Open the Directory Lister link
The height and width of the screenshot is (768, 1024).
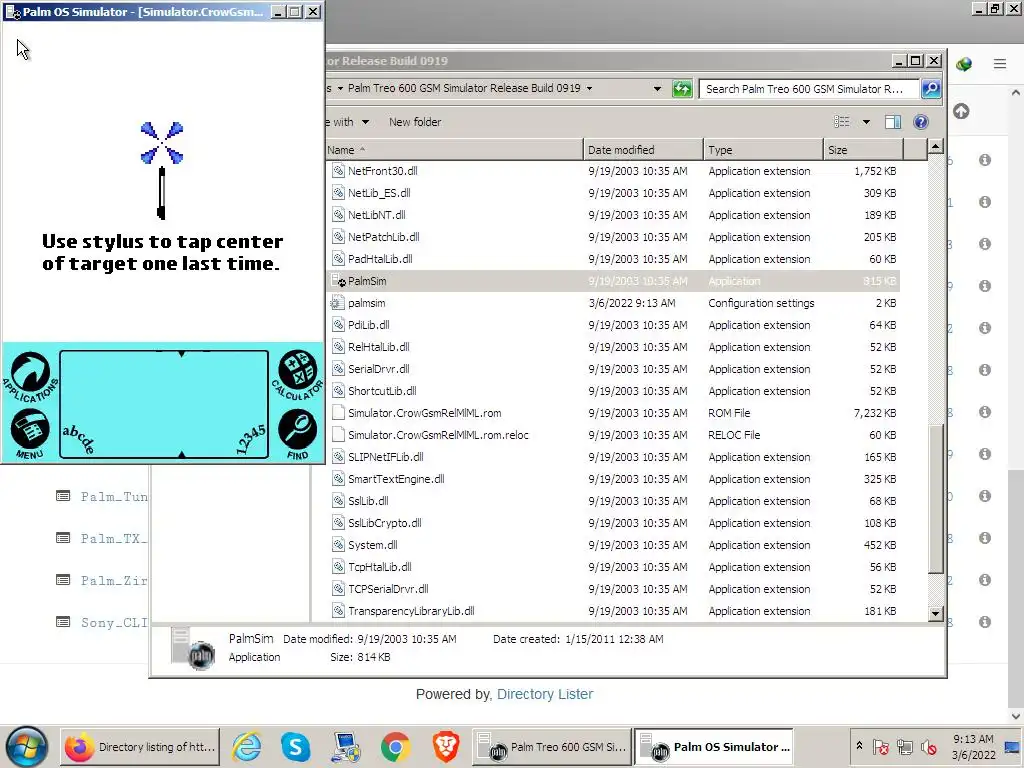click(x=545, y=694)
